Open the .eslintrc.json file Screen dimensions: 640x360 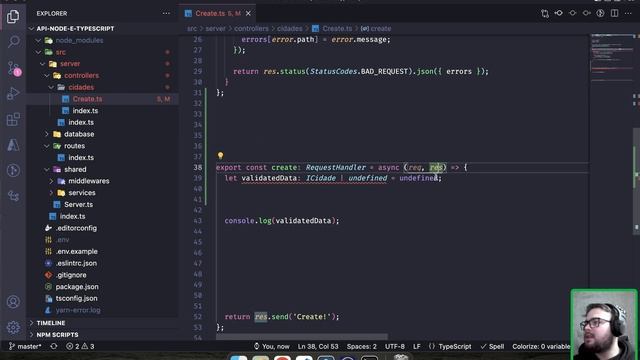[76, 263]
